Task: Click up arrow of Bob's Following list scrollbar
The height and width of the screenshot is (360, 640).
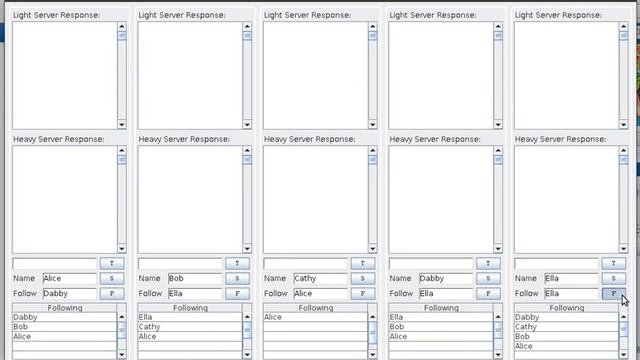Action: click(247, 317)
